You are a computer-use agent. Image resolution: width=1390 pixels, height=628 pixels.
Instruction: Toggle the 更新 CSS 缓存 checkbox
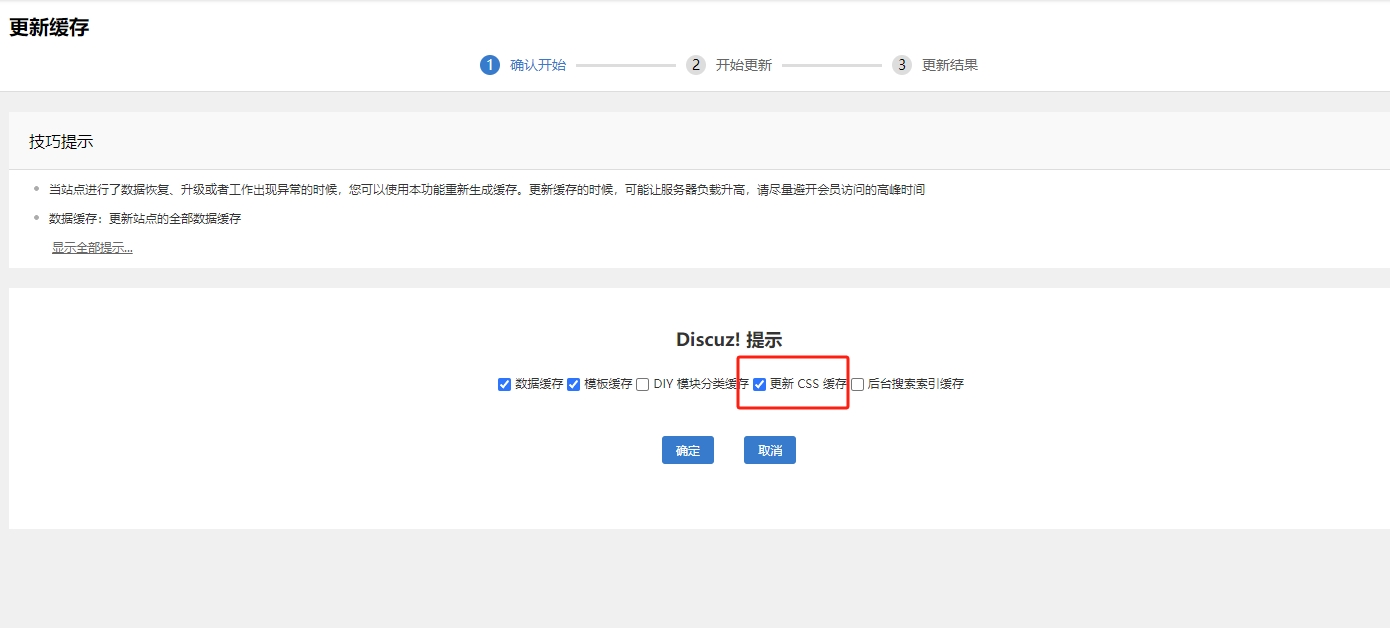[760, 384]
